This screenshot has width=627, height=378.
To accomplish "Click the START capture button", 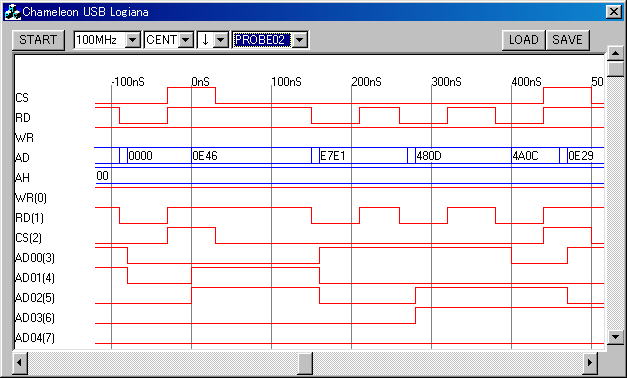I will click(38, 40).
